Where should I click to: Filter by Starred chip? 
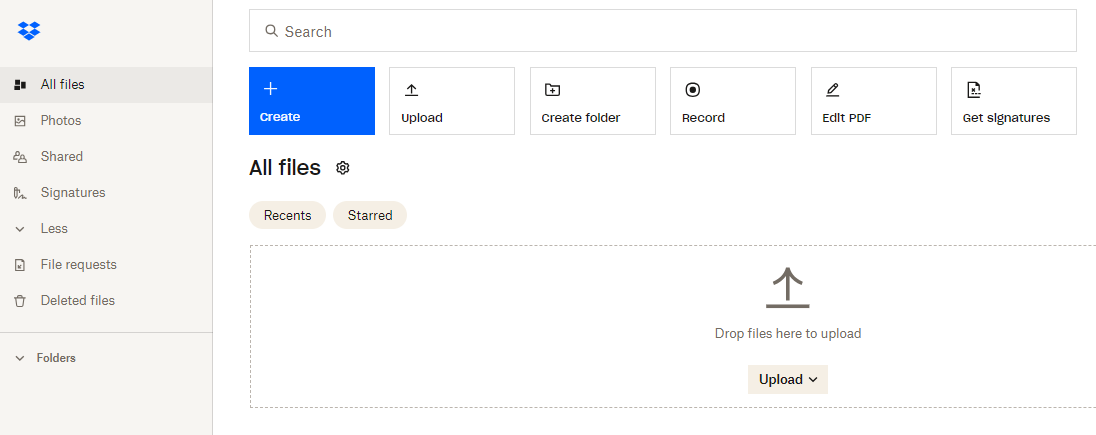pos(370,215)
